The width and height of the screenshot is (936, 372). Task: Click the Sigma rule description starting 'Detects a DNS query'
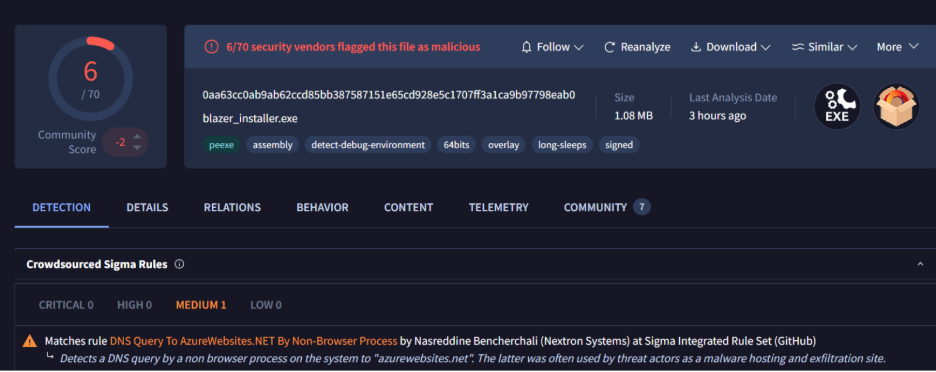473,359
